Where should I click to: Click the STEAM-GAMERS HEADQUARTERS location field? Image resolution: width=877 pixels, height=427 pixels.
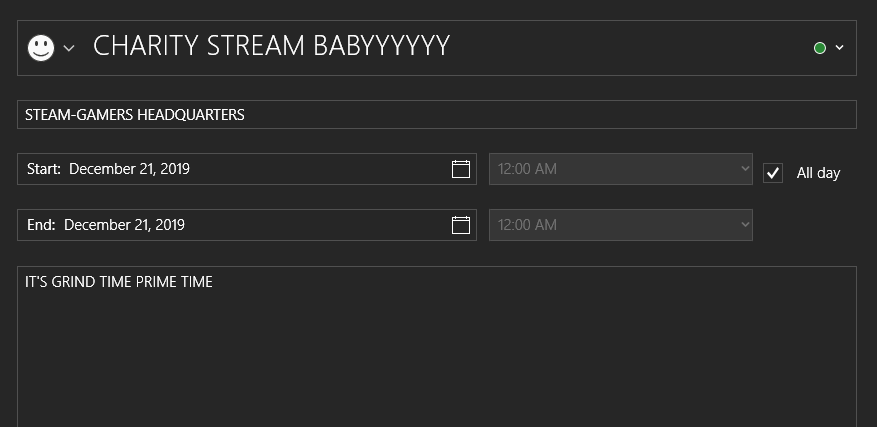pyautogui.click(x=437, y=115)
